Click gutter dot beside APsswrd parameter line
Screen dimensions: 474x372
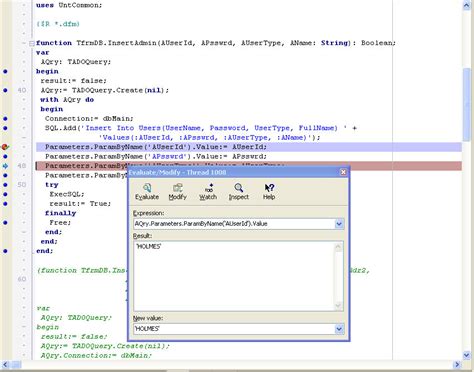pos(5,156)
